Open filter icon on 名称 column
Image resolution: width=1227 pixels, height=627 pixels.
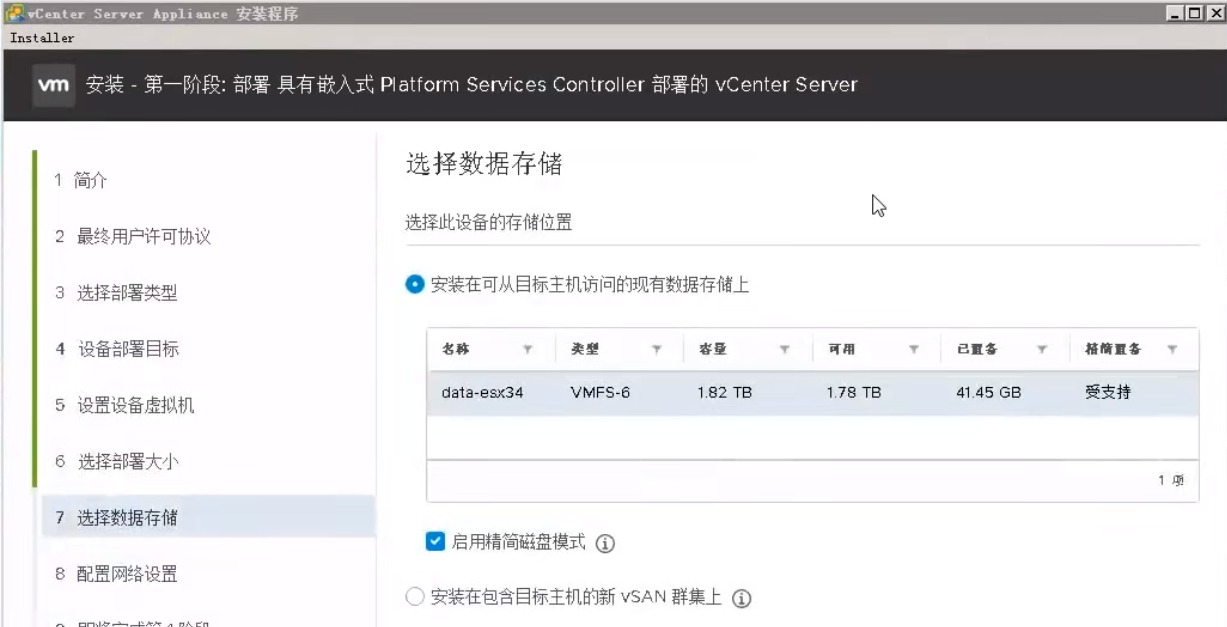point(527,350)
